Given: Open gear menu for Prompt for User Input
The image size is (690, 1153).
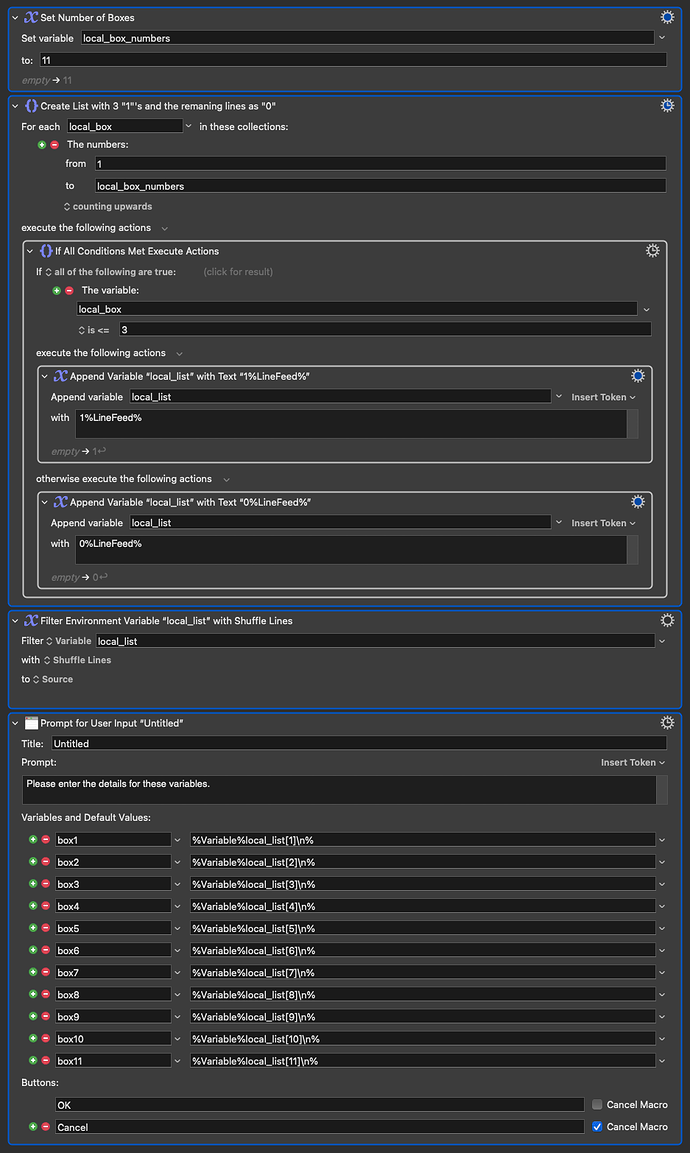Looking at the screenshot, I should 668,722.
